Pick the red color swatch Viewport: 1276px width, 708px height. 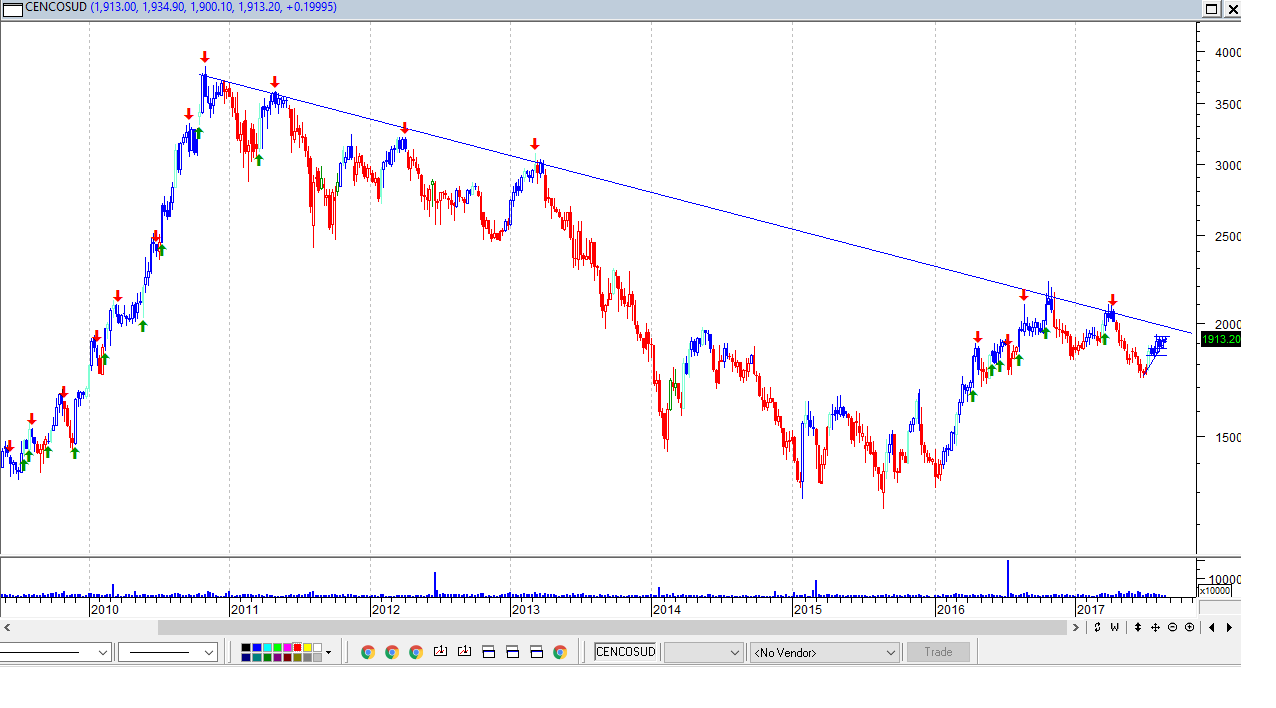point(298,647)
